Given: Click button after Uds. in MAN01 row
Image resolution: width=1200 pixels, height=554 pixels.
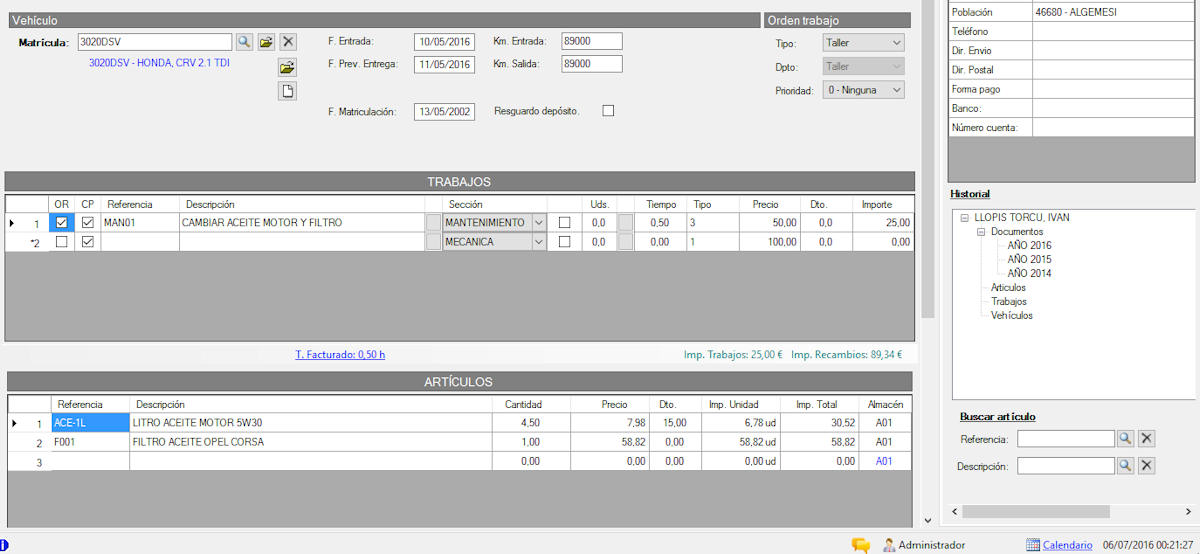Looking at the screenshot, I should click(625, 222).
